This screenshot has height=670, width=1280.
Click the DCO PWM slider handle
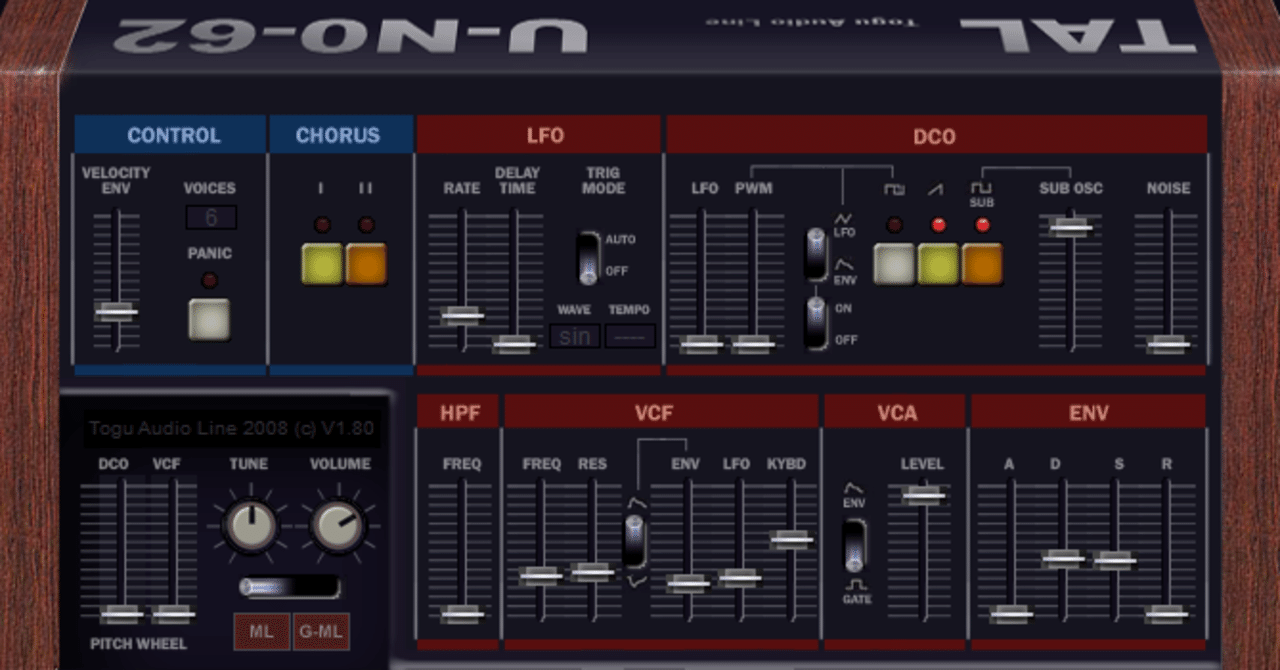pos(753,344)
